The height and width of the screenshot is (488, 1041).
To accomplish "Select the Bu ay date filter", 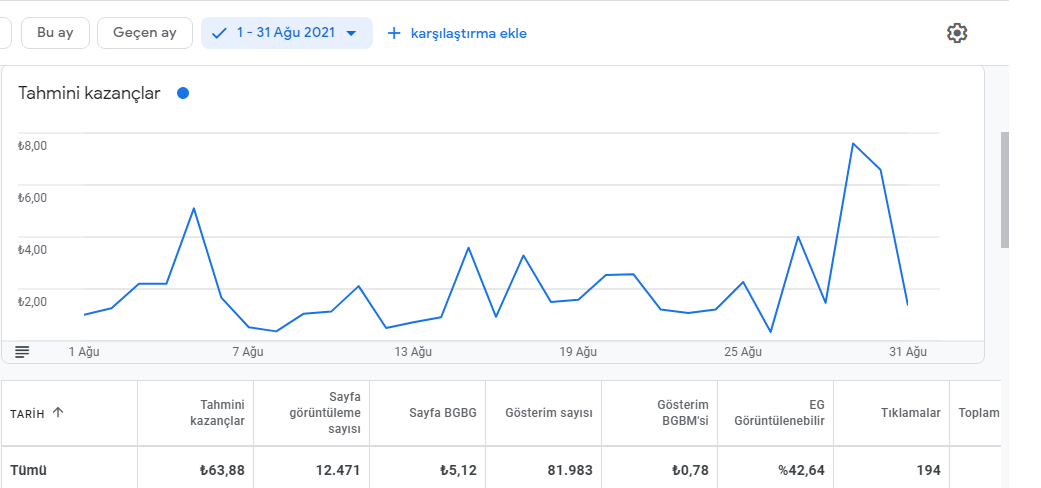I will click(55, 33).
